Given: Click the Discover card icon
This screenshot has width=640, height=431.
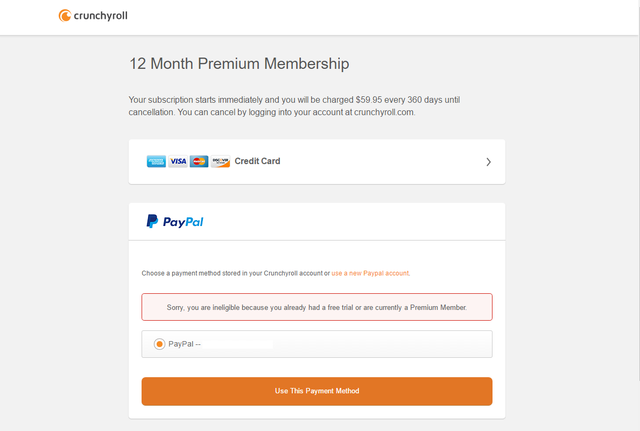Looking at the screenshot, I should [x=220, y=161].
